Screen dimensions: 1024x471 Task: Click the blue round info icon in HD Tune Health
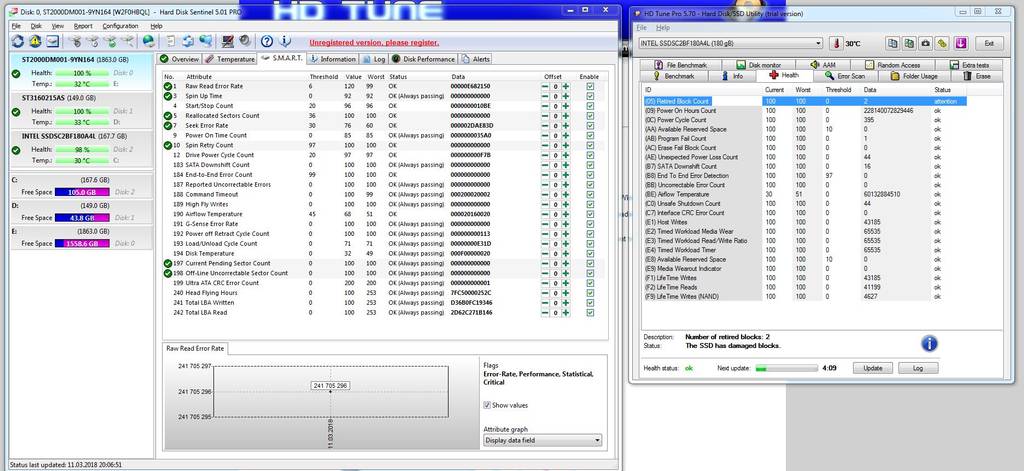[x=929, y=344]
